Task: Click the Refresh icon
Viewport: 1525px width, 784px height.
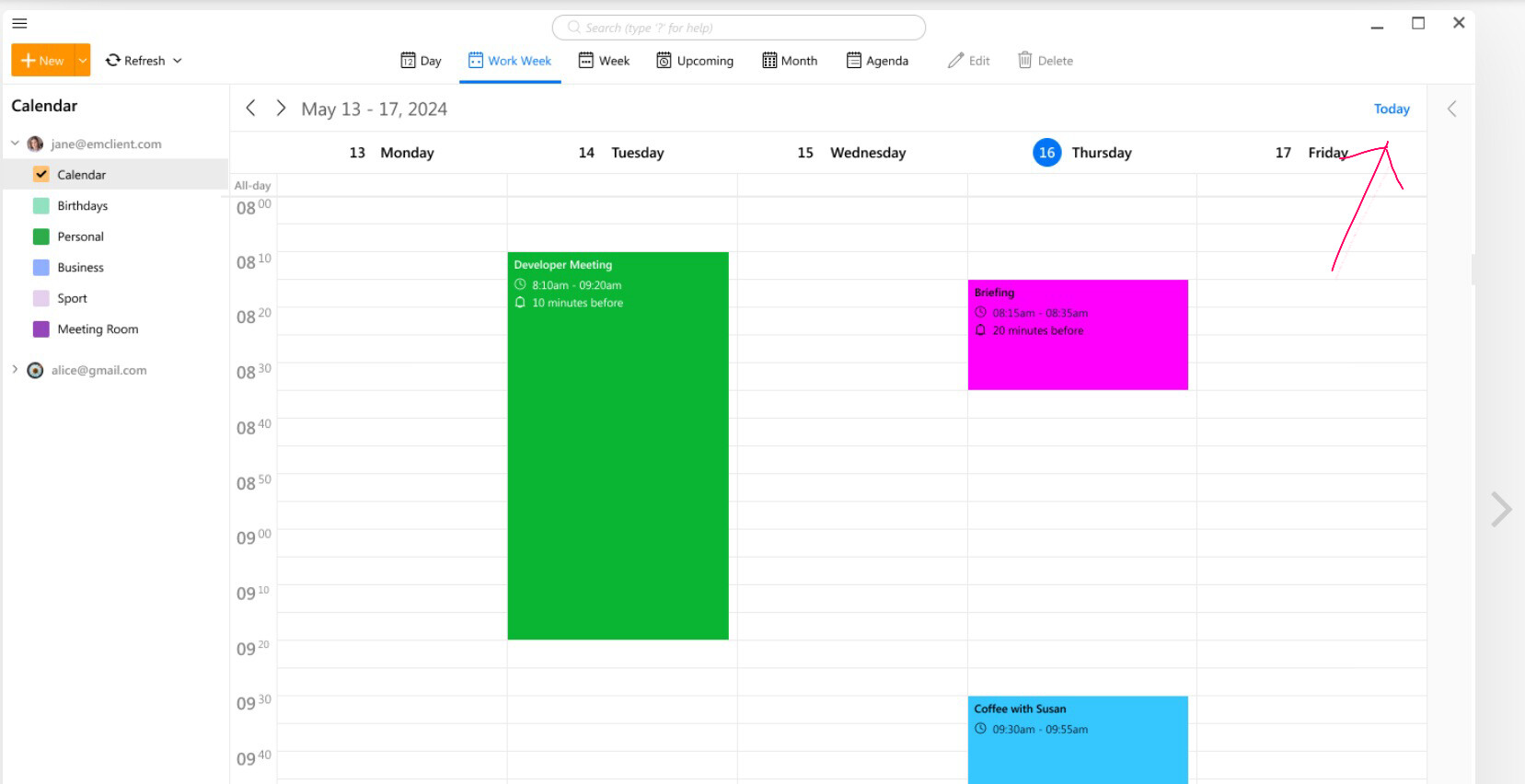Action: pyautogui.click(x=113, y=61)
